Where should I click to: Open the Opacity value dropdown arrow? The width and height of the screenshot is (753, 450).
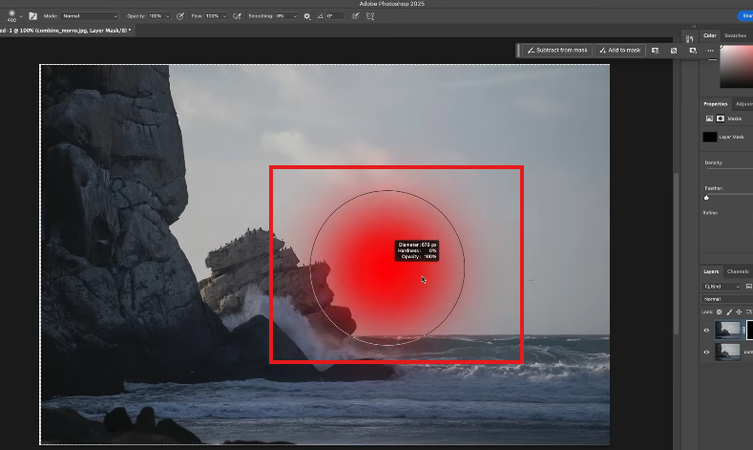[x=168, y=16]
